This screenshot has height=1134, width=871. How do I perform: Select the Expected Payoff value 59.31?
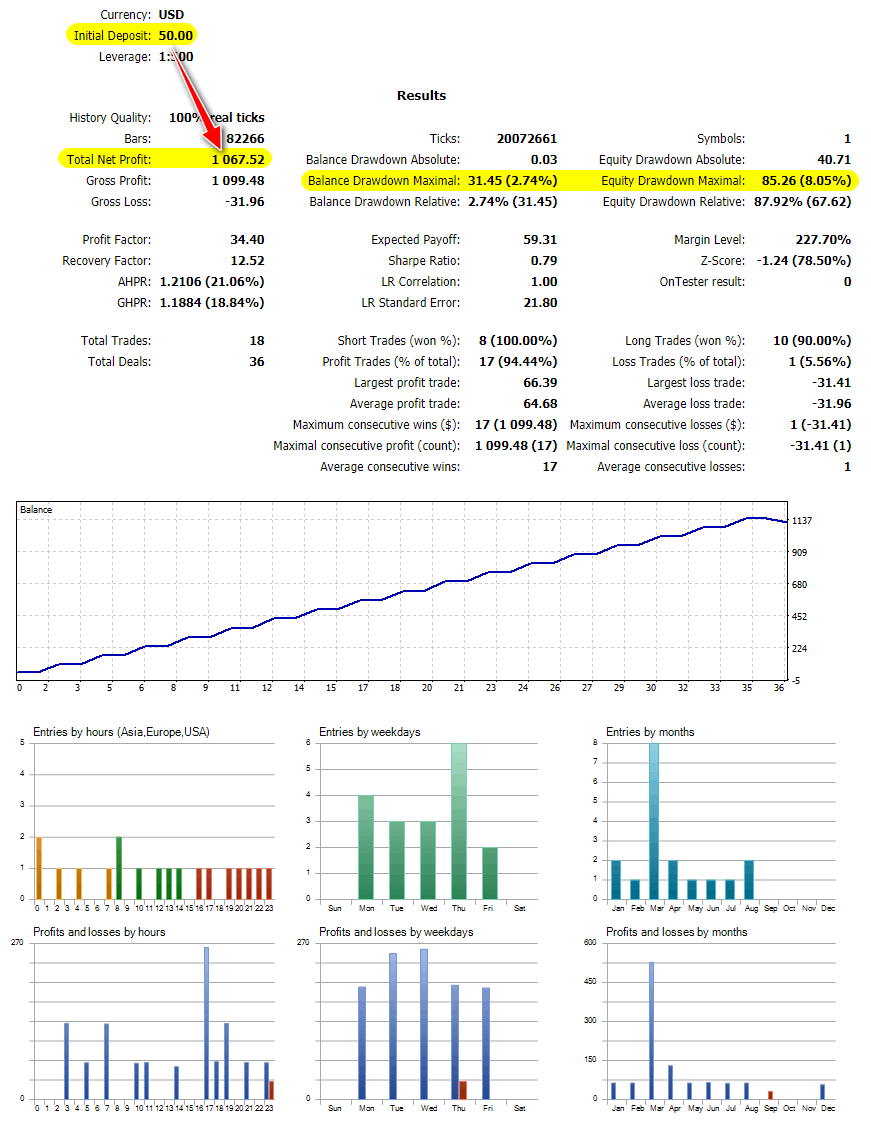[x=540, y=239]
